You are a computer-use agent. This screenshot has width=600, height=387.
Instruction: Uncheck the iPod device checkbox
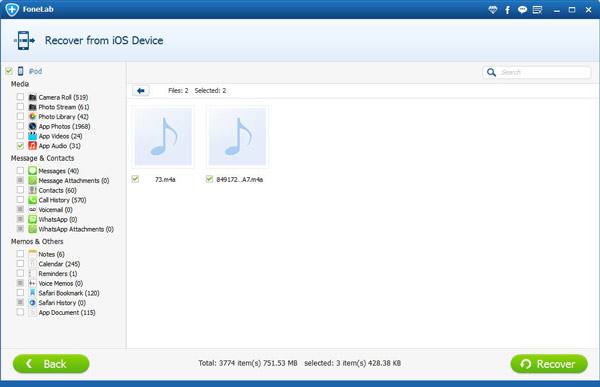9,71
